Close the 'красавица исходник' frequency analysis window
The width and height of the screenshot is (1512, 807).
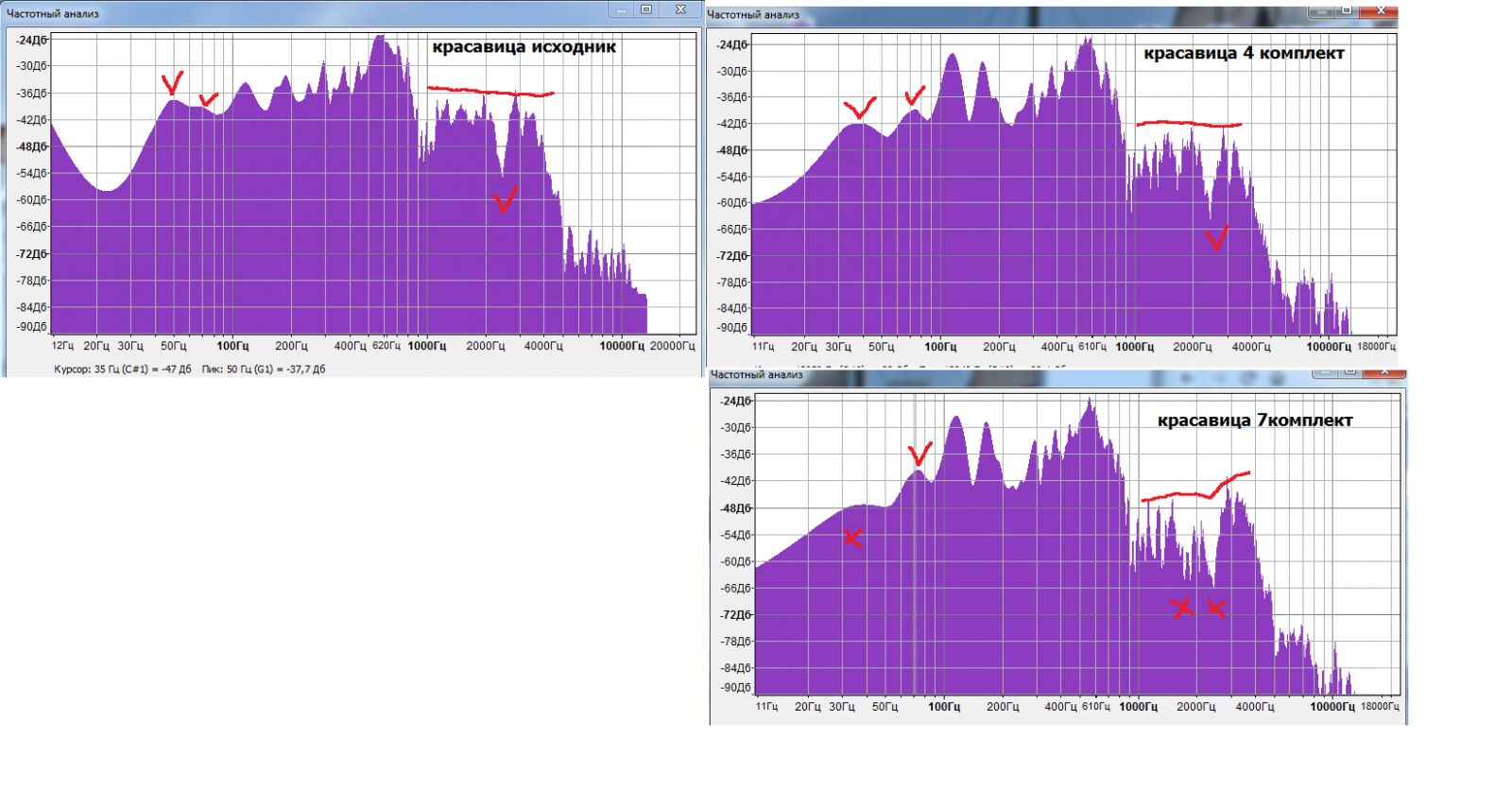click(x=680, y=9)
